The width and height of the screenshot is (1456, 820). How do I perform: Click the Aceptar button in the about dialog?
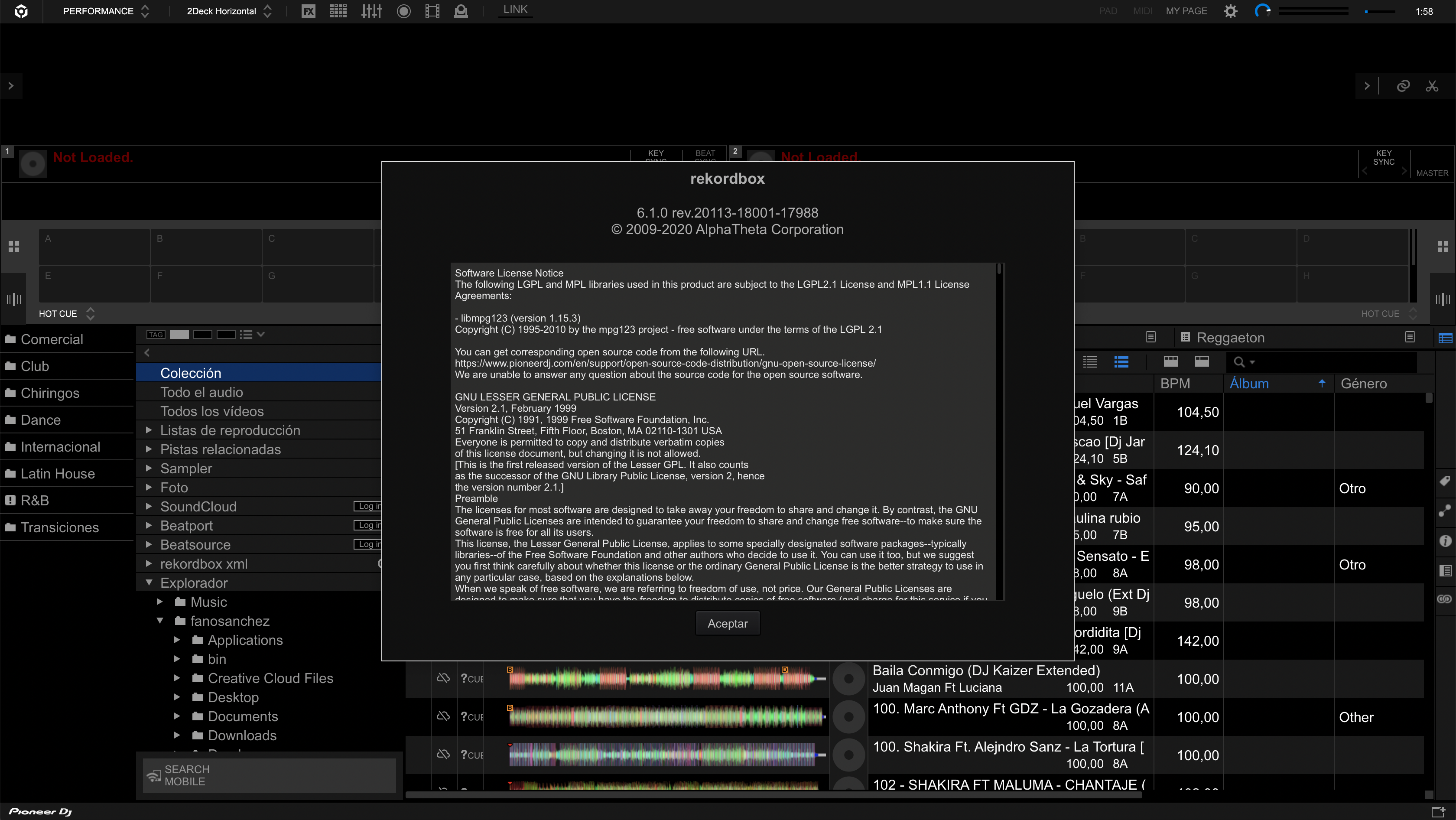[x=728, y=623]
